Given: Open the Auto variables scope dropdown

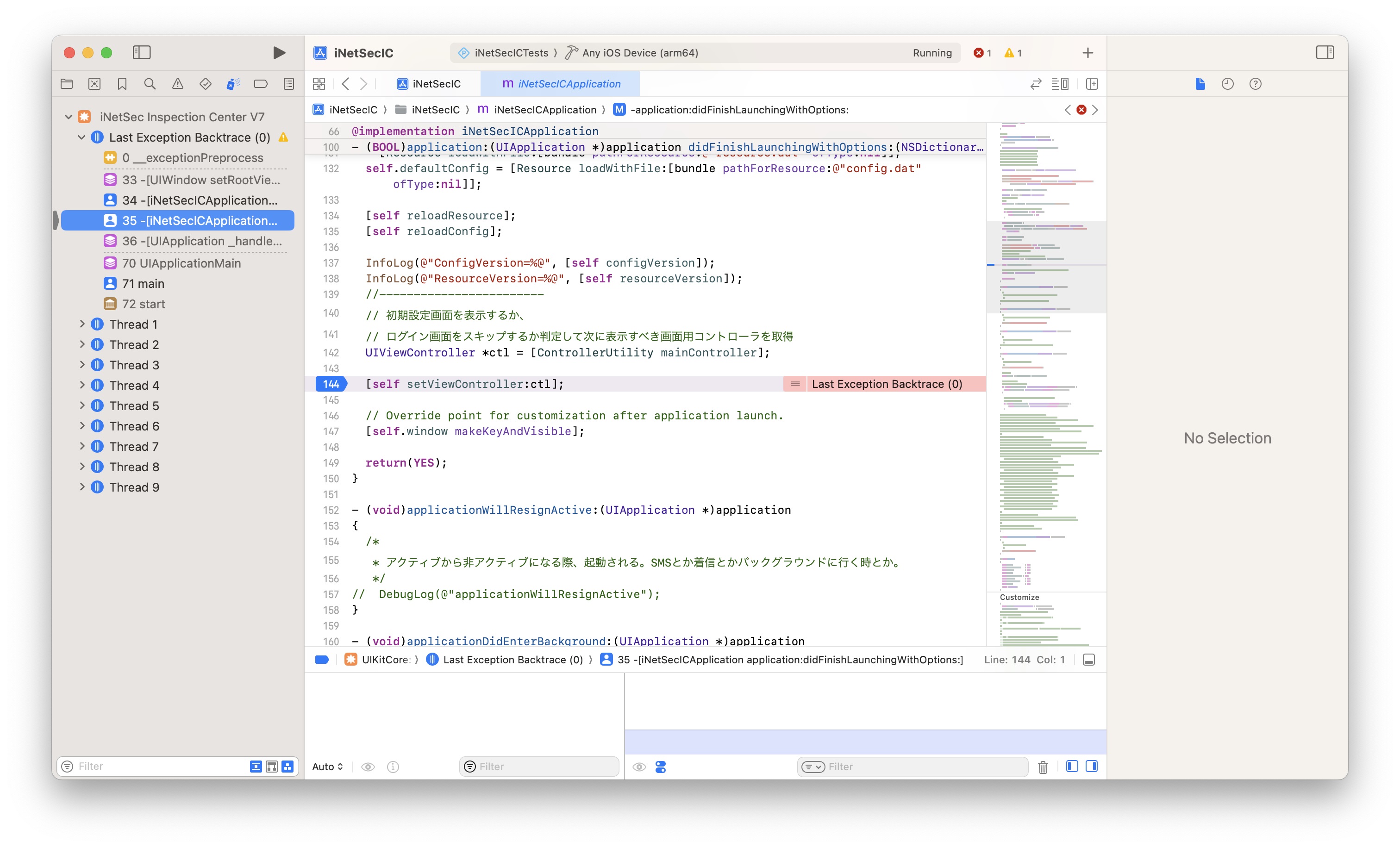Looking at the screenshot, I should (327, 767).
